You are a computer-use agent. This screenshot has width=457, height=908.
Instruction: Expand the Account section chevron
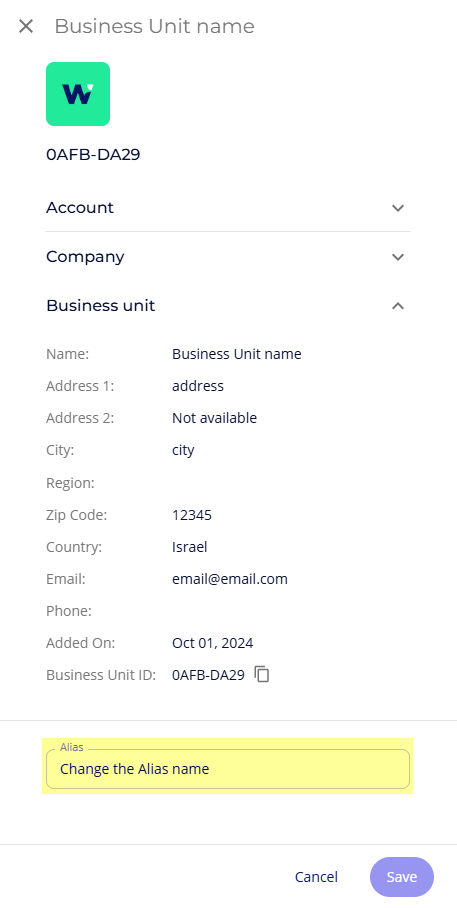(x=397, y=208)
